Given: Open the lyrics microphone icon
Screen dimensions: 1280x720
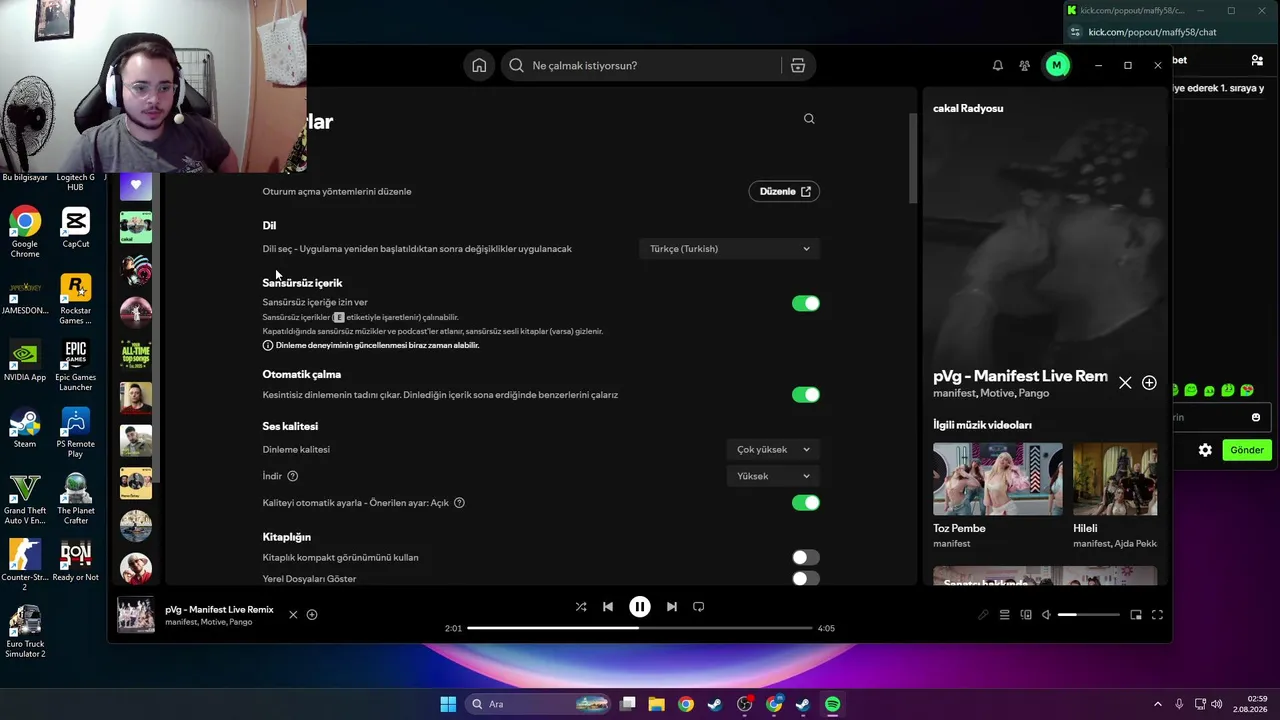Looking at the screenshot, I should tap(983, 615).
